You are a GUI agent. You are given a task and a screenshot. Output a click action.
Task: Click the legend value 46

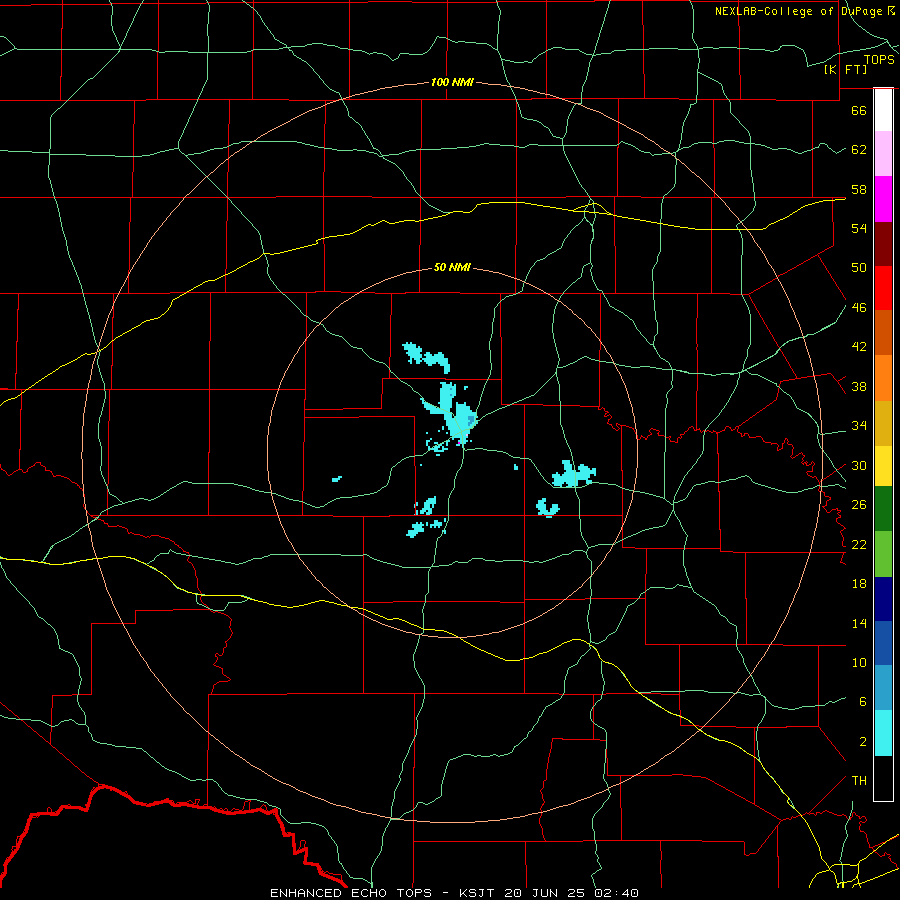click(x=859, y=308)
